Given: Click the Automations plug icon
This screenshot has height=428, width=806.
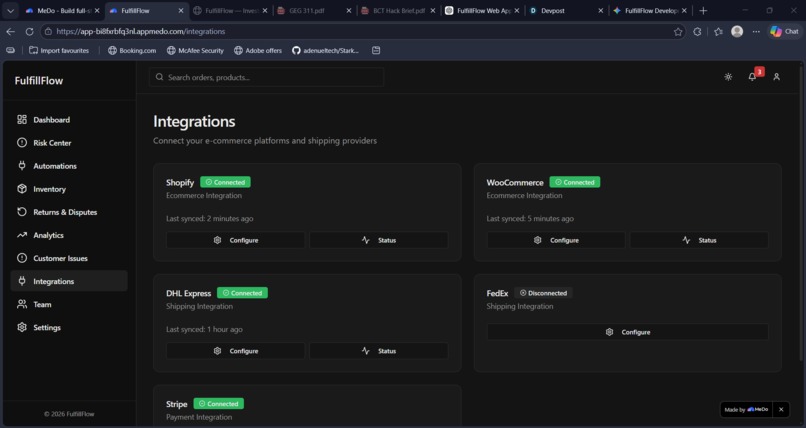Looking at the screenshot, I should point(22,166).
